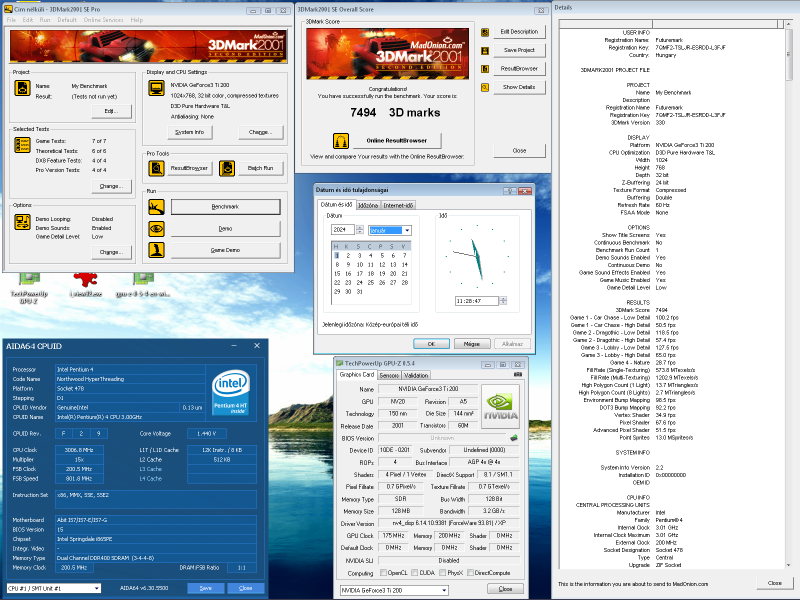Image resolution: width=800 pixels, height=600 pixels.
Task: Click the System Info button
Action: click(x=190, y=132)
